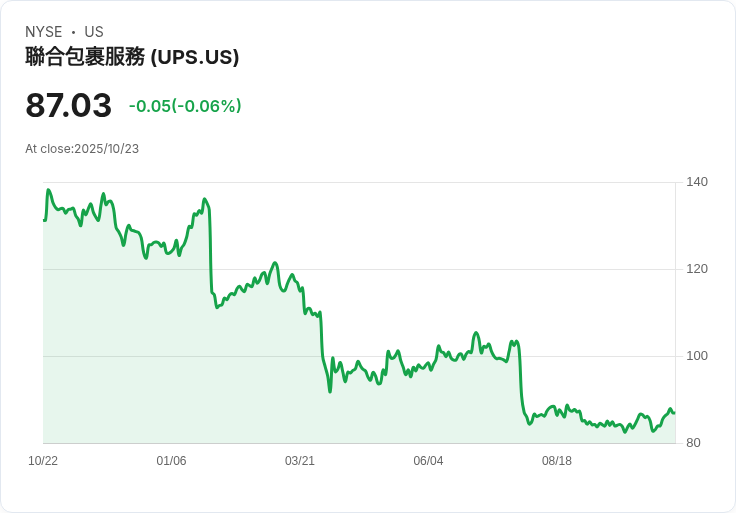Select the 08/18 x-axis date
The image size is (736, 513).
[557, 461]
